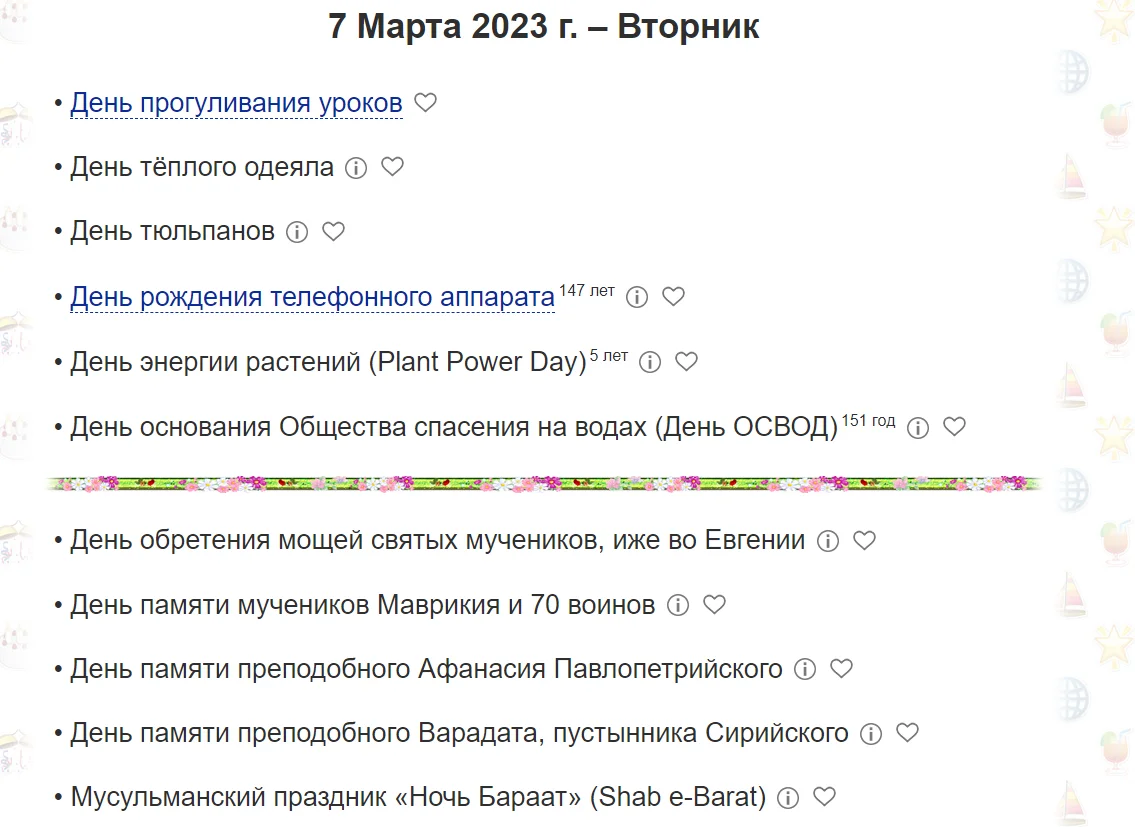Open info for "Ночь Бараат" holiday
Viewport: 1135px width, 827px height.
coord(790,797)
